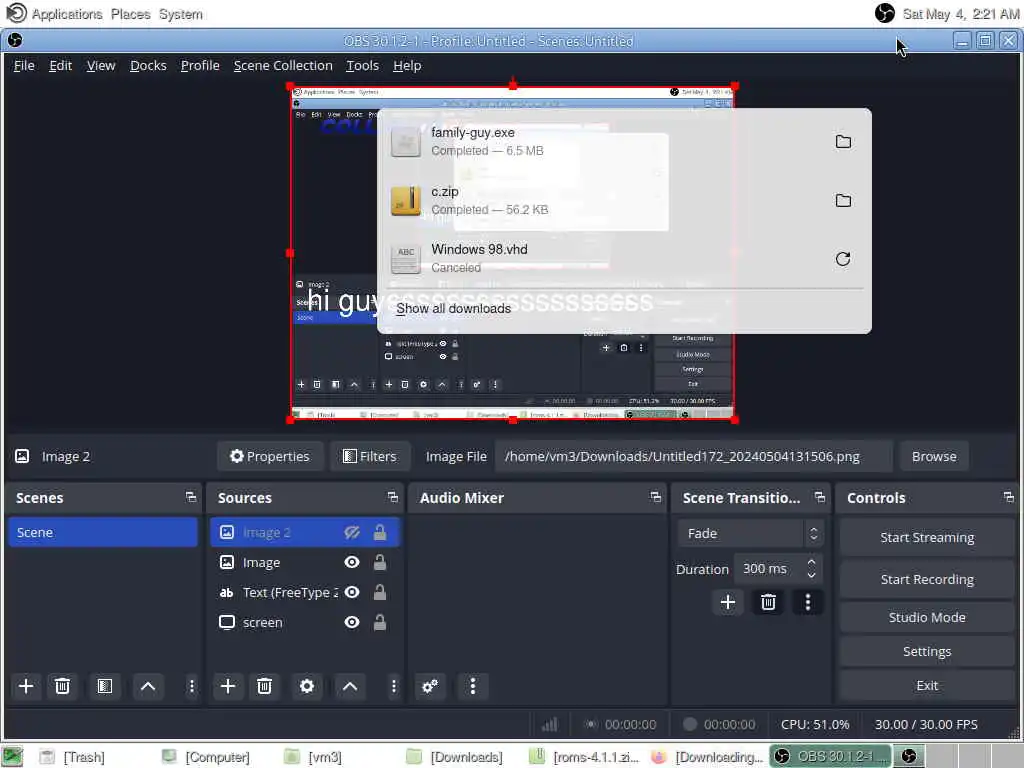Open source properties gear icon

[x=307, y=686]
